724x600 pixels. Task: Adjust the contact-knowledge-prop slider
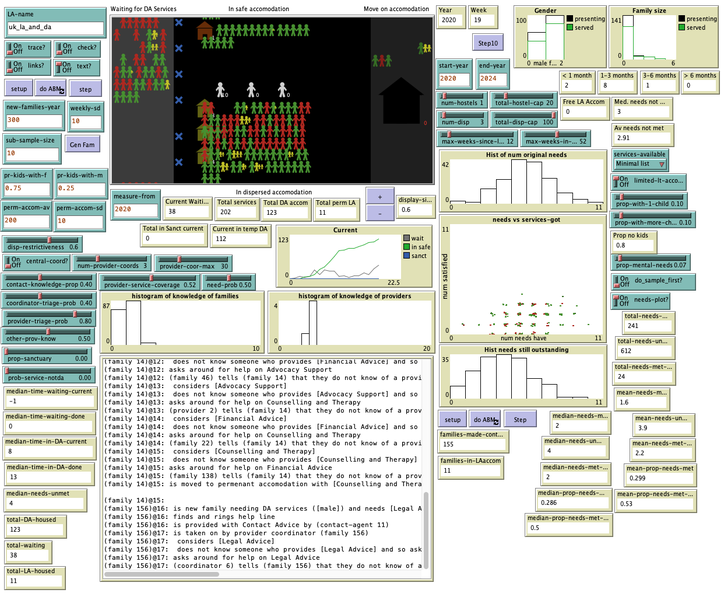pyautogui.click(x=49, y=281)
